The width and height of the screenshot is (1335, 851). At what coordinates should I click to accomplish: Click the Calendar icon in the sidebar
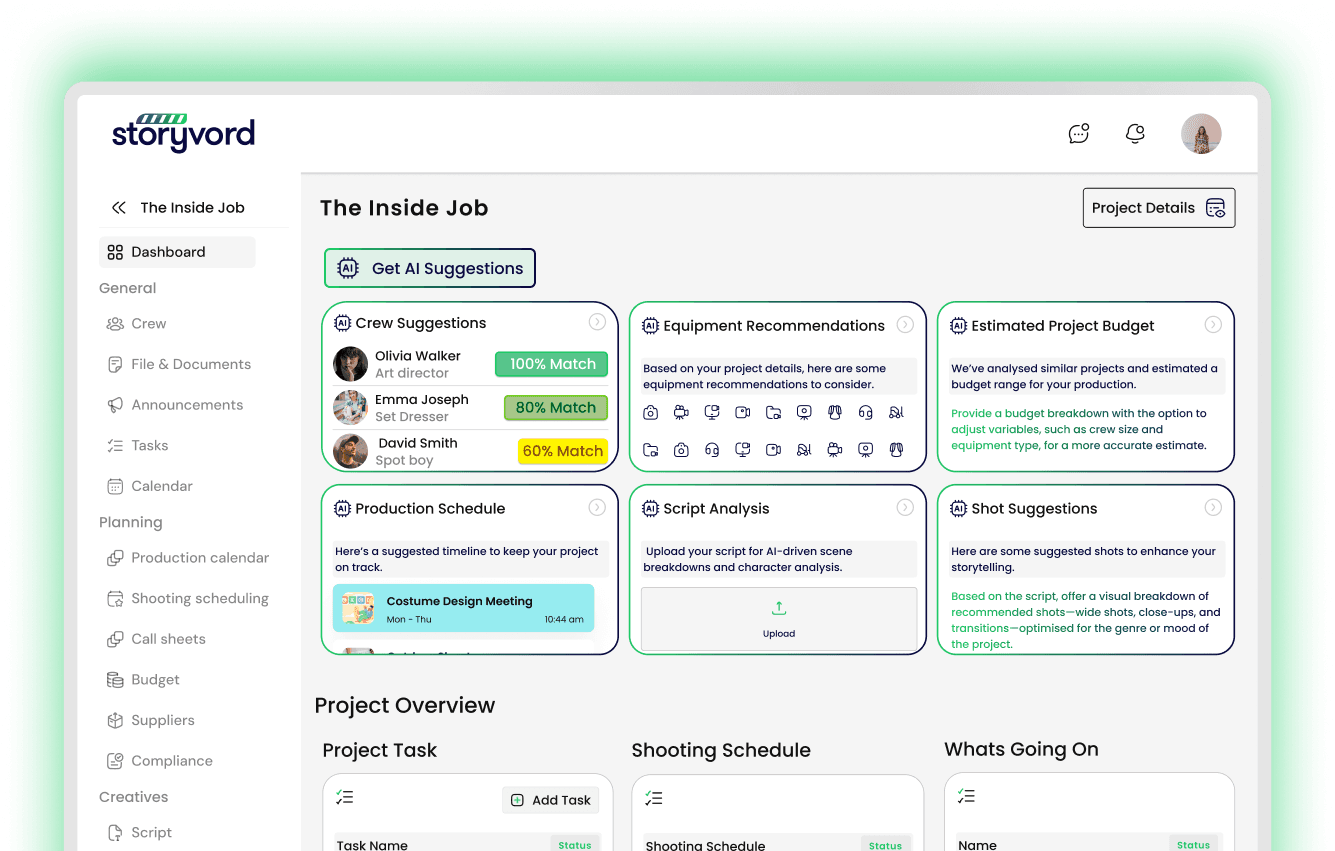115,486
